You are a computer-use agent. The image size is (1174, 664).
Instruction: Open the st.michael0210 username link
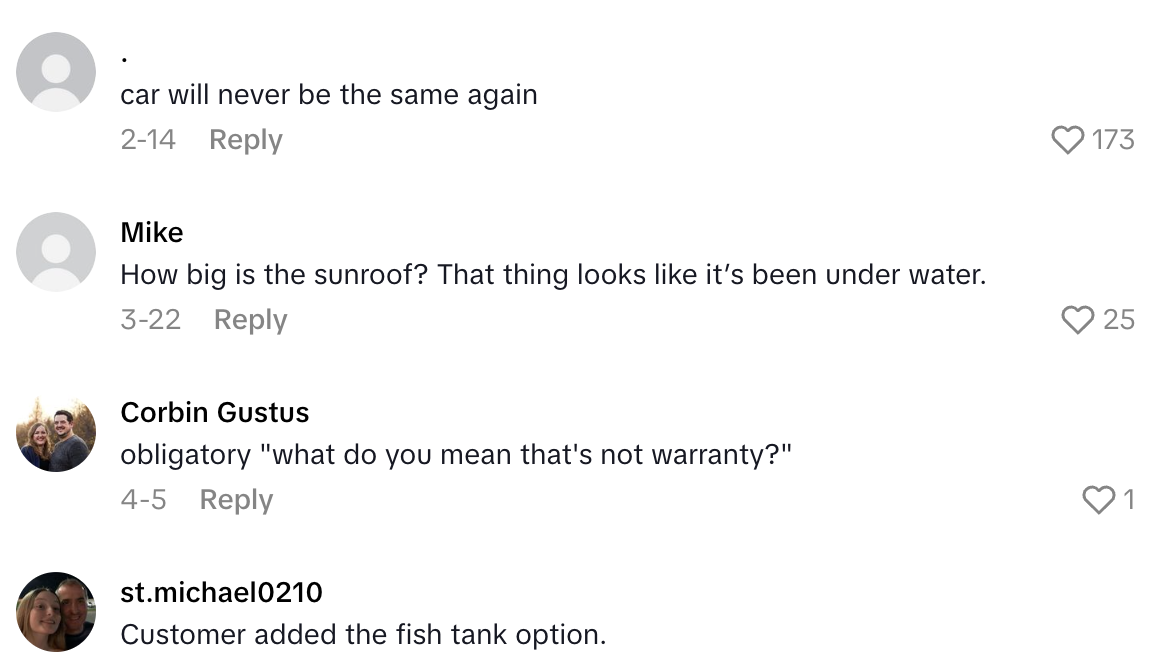[221, 593]
